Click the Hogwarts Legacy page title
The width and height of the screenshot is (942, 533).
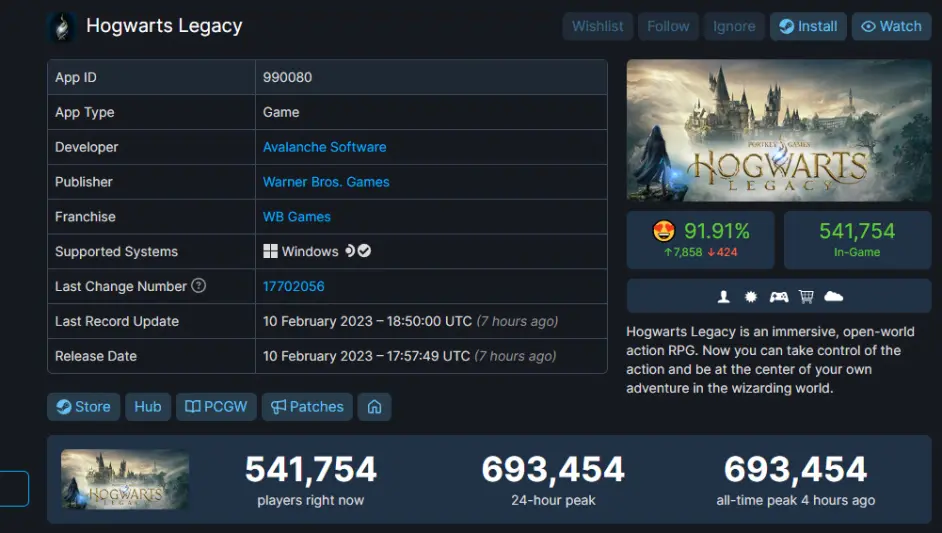pos(164,26)
